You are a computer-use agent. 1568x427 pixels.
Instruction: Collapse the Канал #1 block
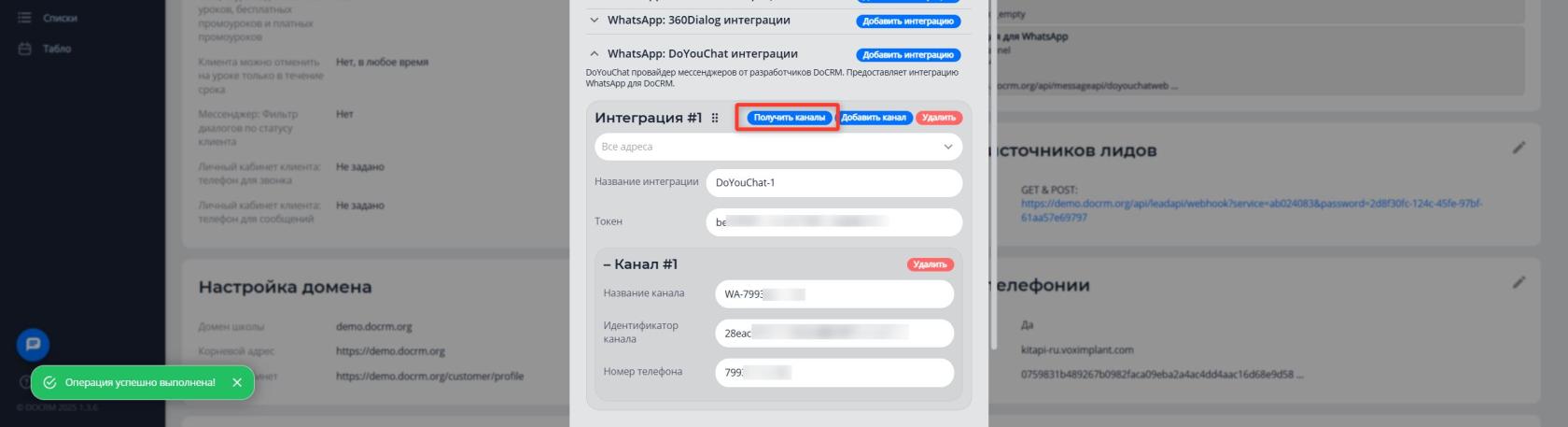click(607, 264)
